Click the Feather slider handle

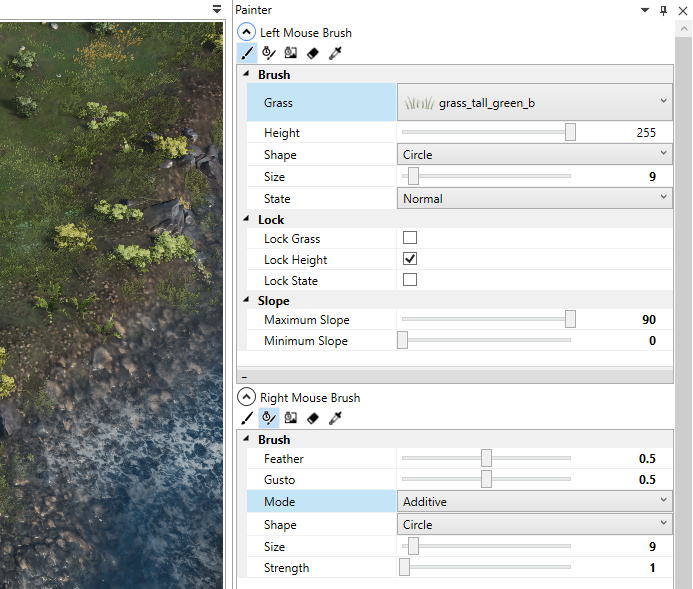pyautogui.click(x=486, y=458)
